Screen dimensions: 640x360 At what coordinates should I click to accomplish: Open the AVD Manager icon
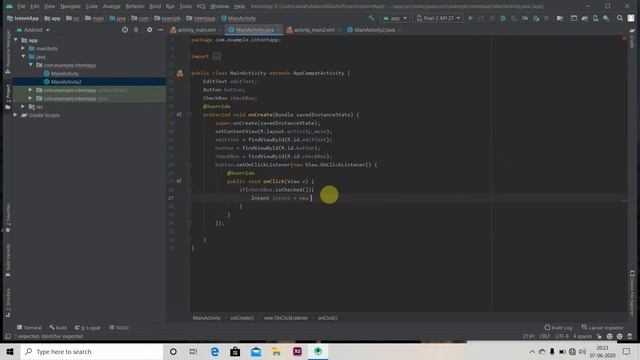pos(596,18)
